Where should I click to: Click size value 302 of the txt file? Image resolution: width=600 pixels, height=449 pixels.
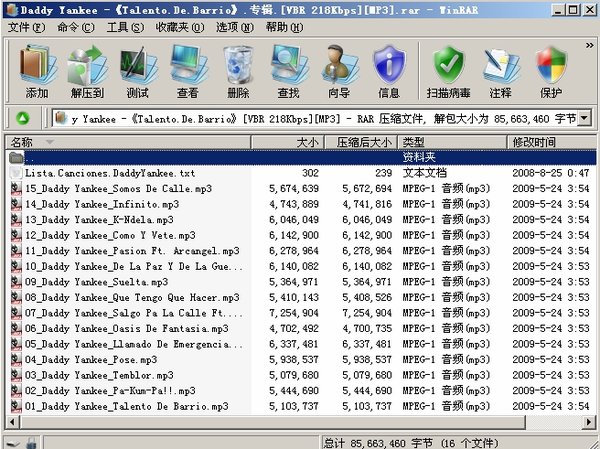[310, 173]
